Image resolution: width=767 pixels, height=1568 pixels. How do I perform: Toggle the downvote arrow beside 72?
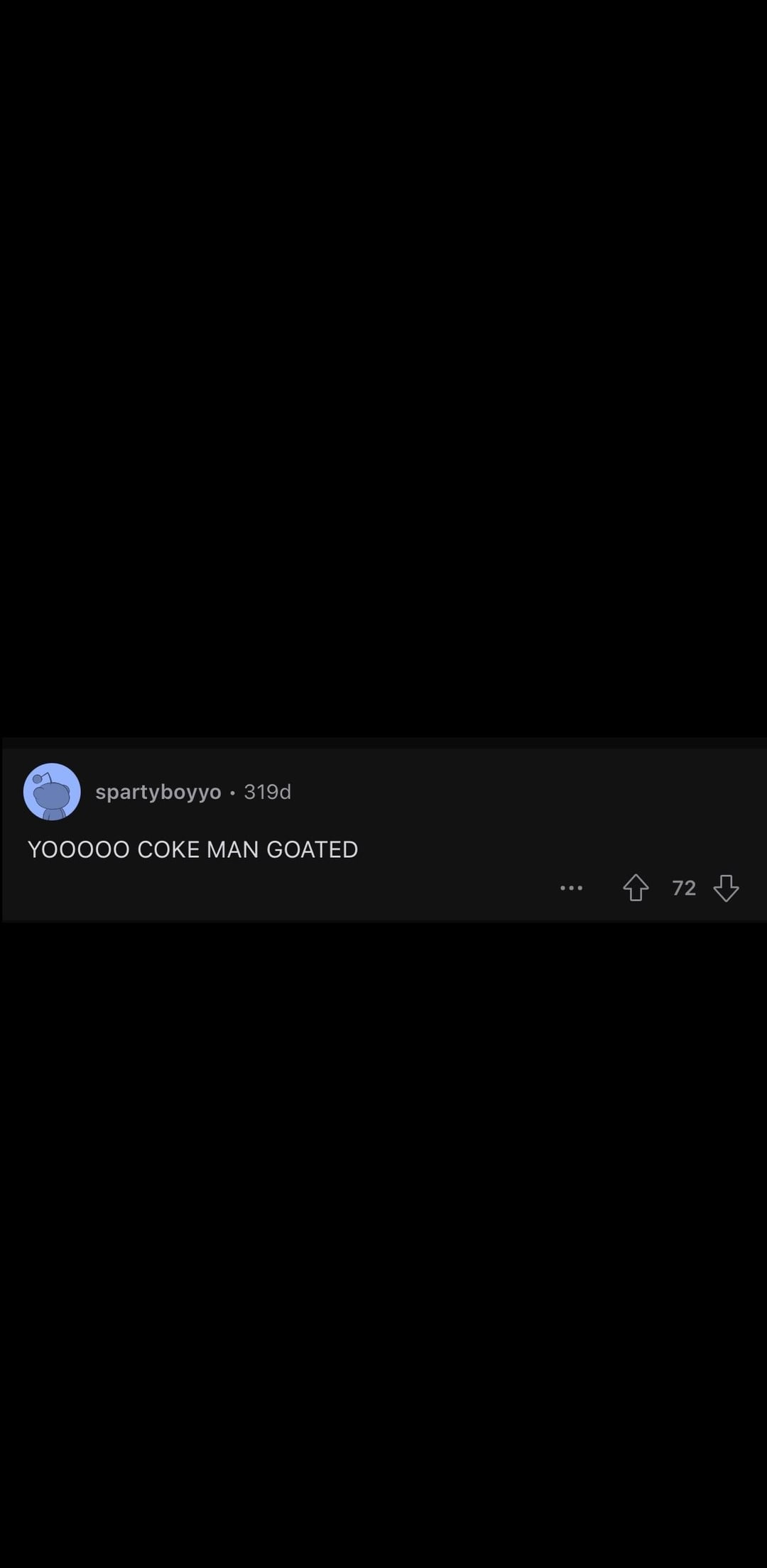tap(726, 888)
